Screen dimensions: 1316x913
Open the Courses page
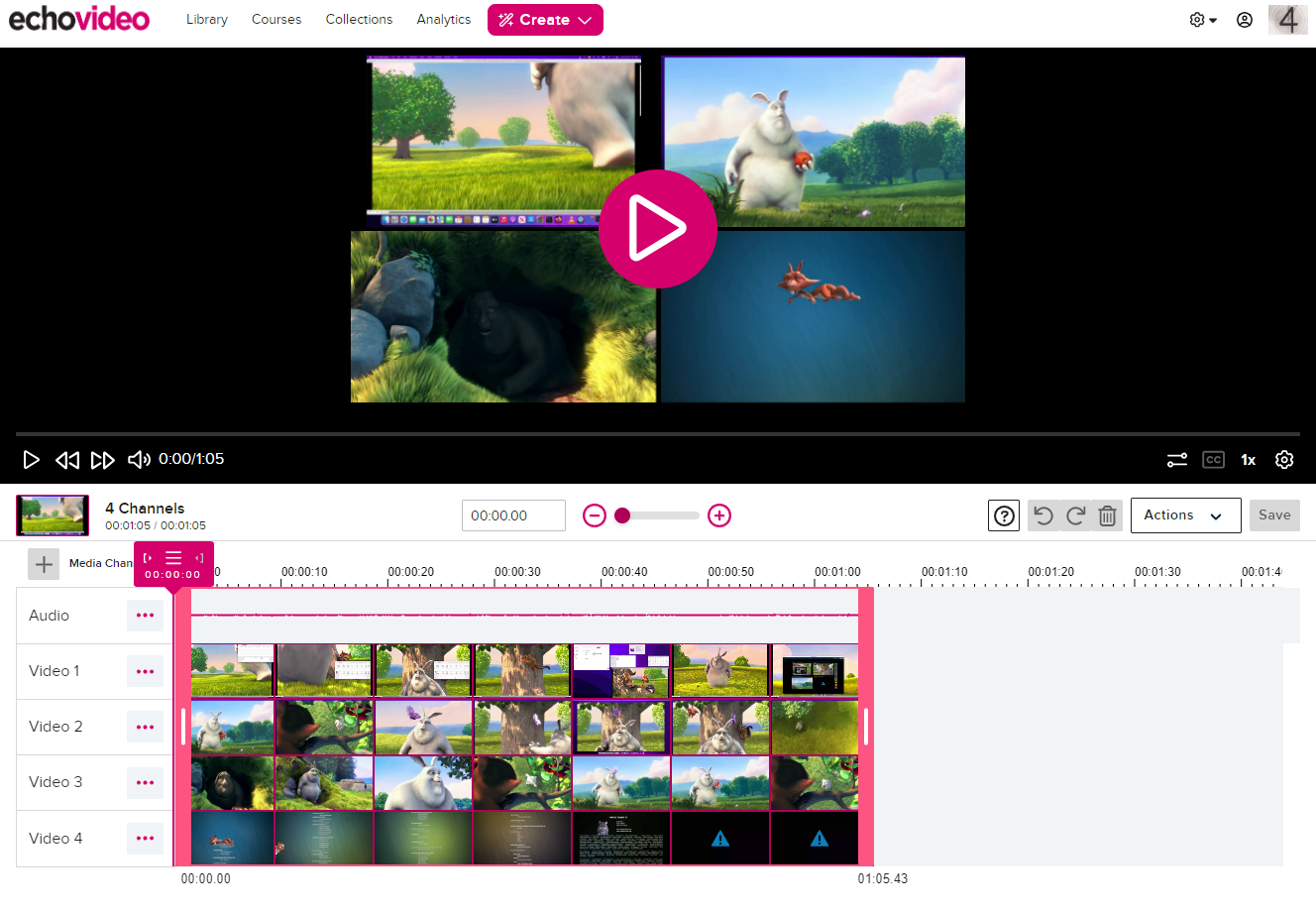276,19
